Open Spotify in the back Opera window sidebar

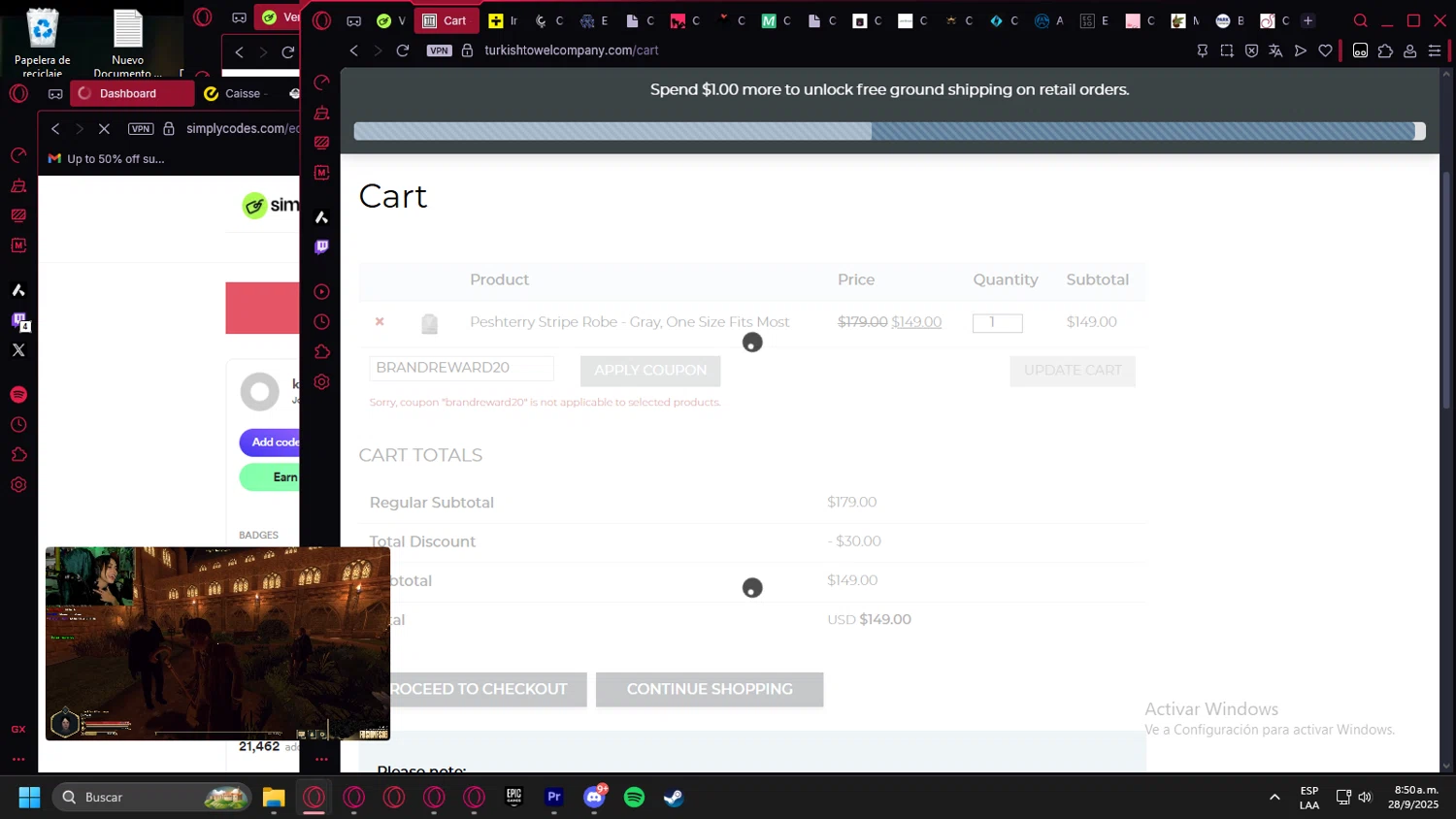[18, 395]
